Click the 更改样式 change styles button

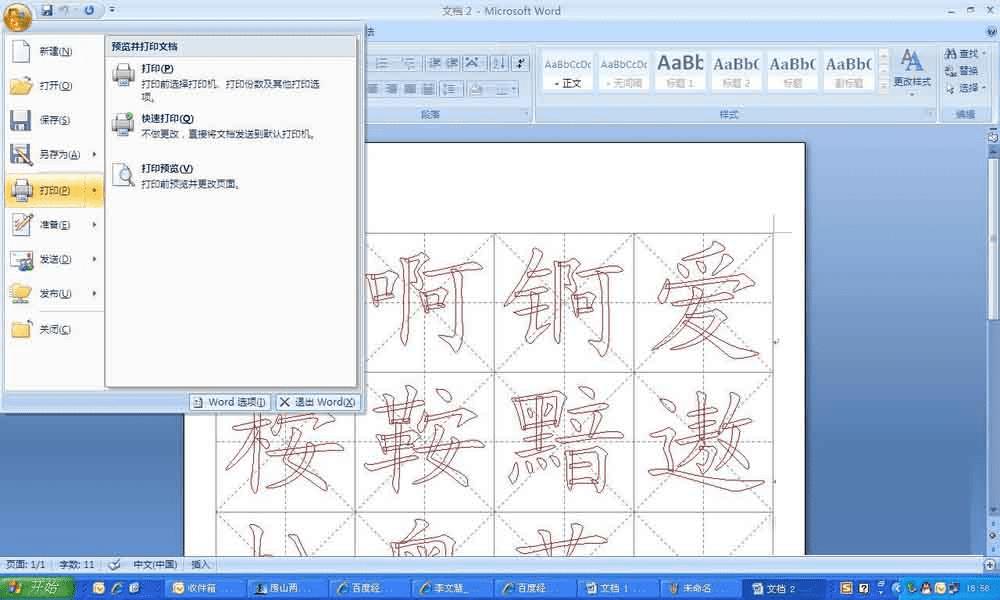912,72
